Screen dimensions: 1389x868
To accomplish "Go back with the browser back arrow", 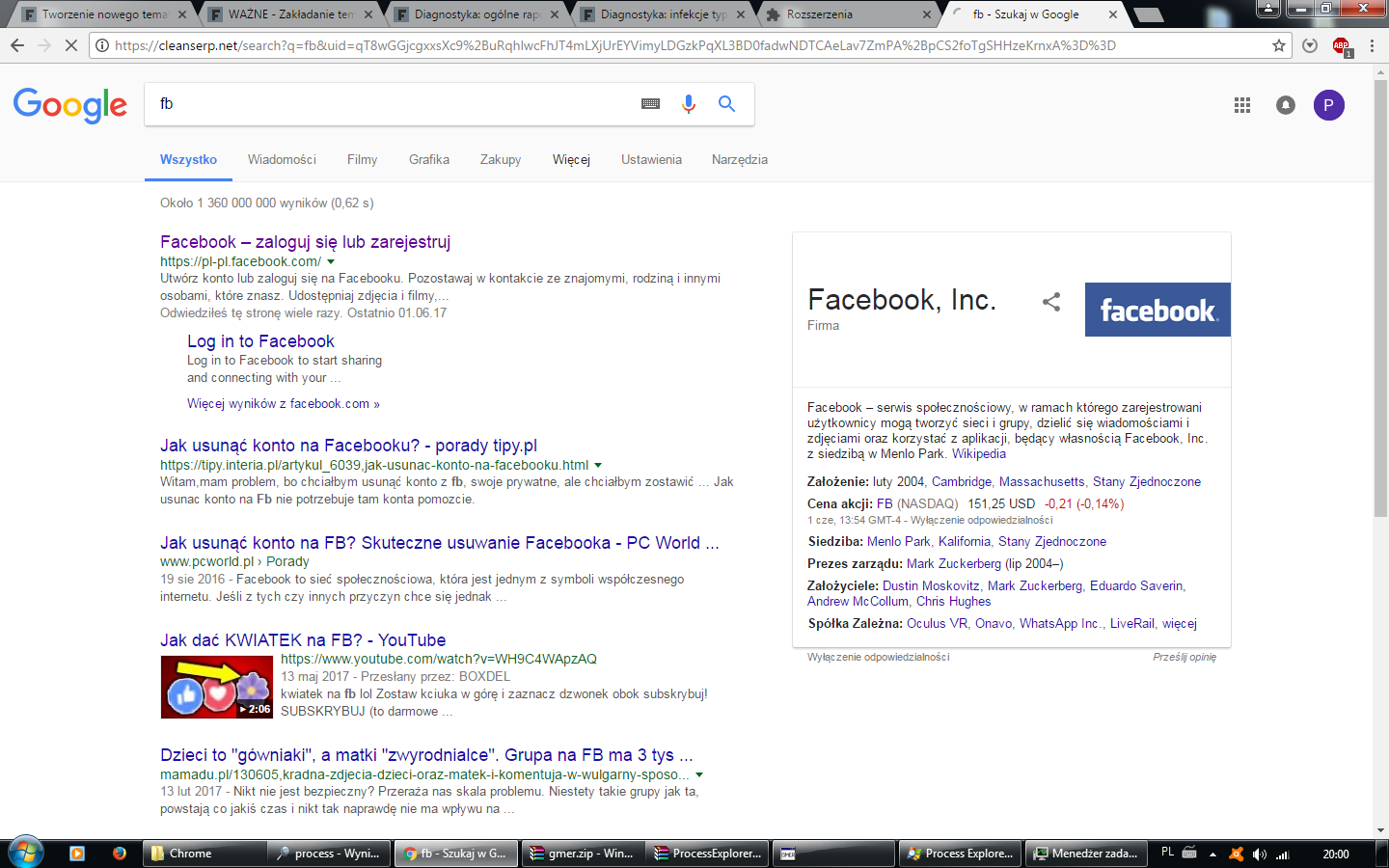I will 16,45.
